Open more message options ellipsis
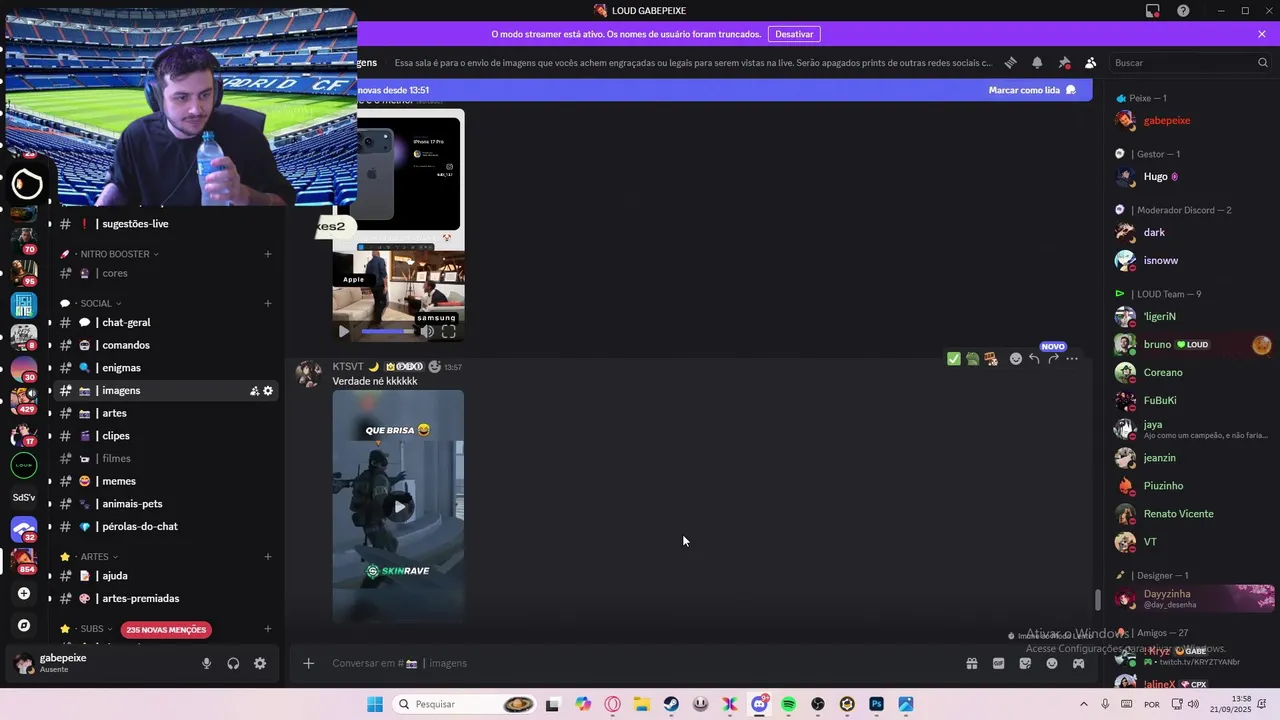The image size is (1280, 720). pos(1072,358)
